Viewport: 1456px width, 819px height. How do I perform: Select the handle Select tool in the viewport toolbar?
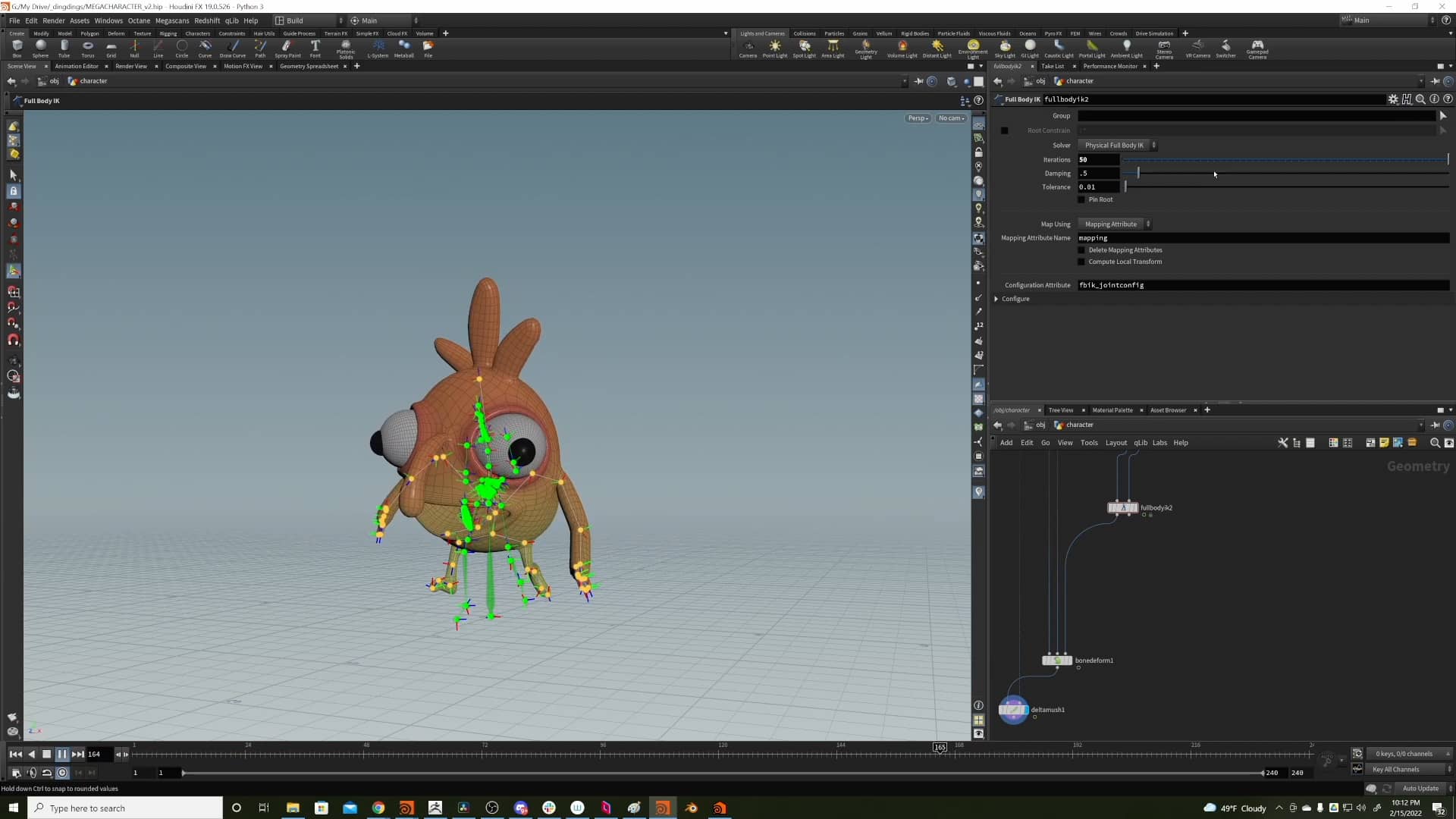coord(13,175)
